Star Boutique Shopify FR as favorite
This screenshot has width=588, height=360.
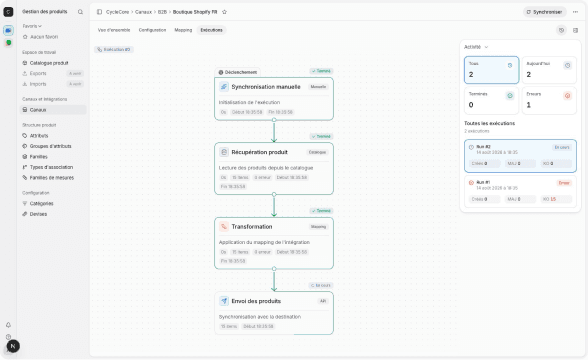[x=225, y=12]
